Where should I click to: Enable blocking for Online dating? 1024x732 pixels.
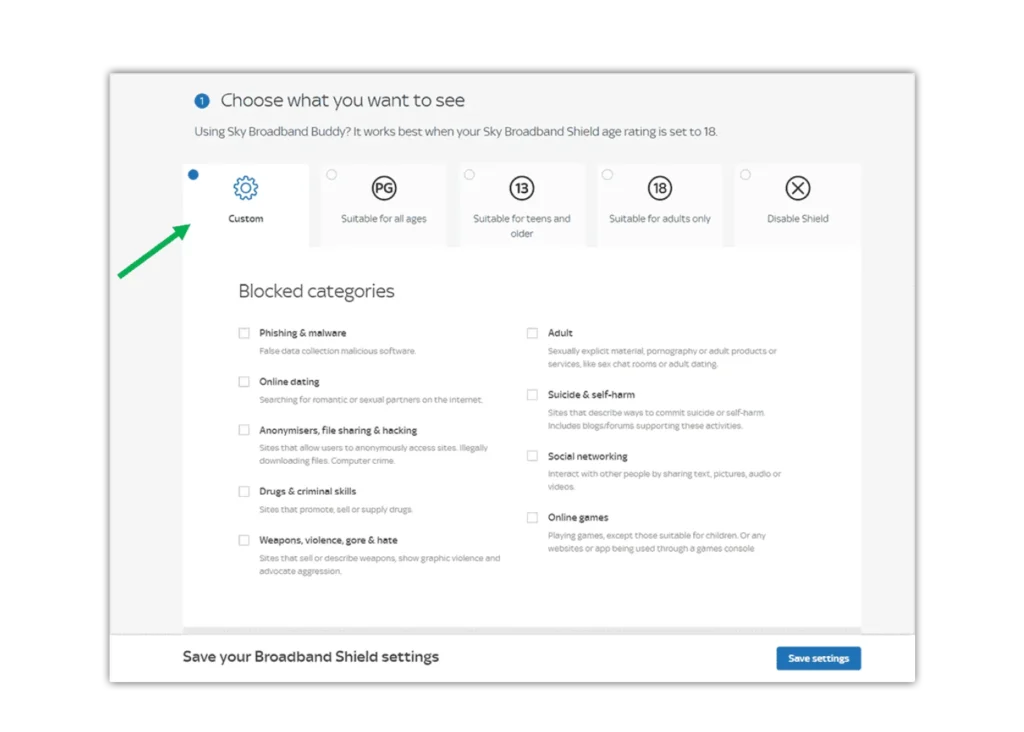244,382
